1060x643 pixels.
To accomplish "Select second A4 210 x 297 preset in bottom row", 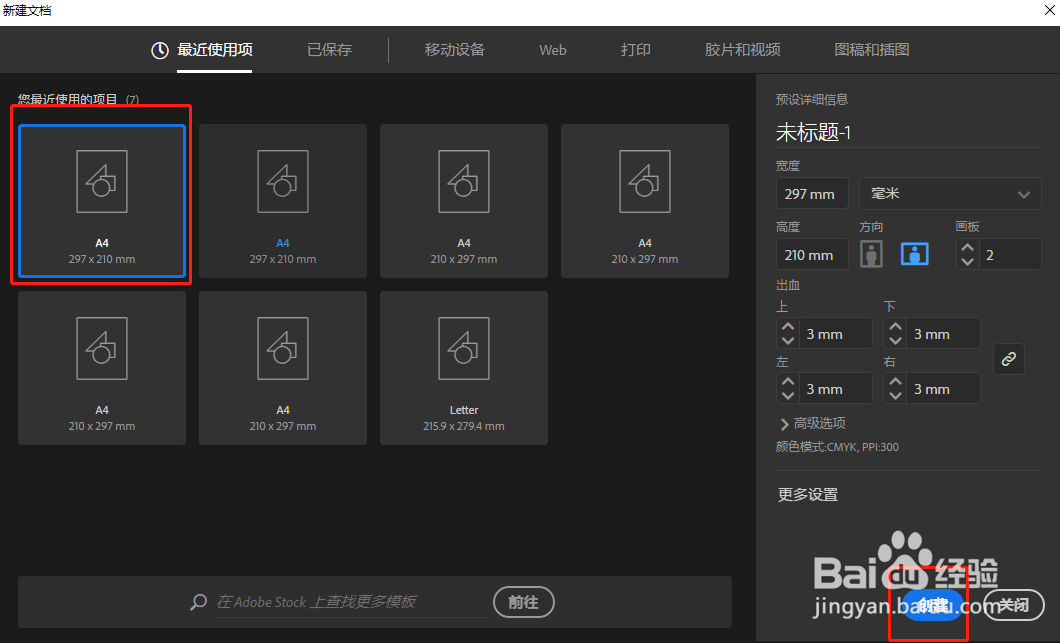I will point(283,368).
